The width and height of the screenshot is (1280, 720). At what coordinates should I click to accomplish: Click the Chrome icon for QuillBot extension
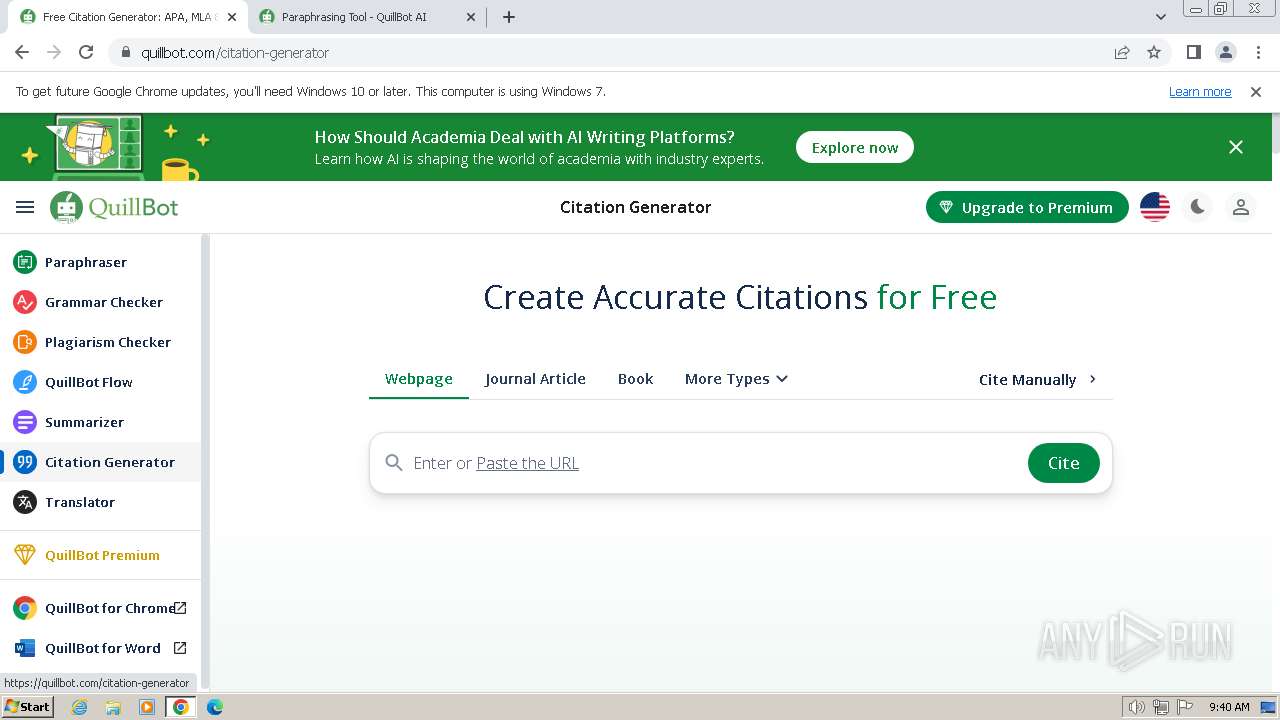tap(25, 608)
